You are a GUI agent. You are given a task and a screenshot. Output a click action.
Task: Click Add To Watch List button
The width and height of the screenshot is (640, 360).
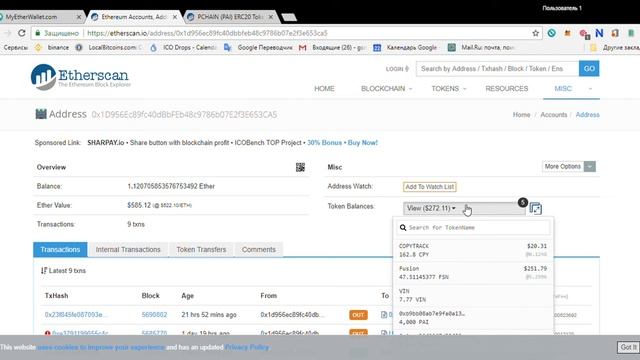(429, 187)
